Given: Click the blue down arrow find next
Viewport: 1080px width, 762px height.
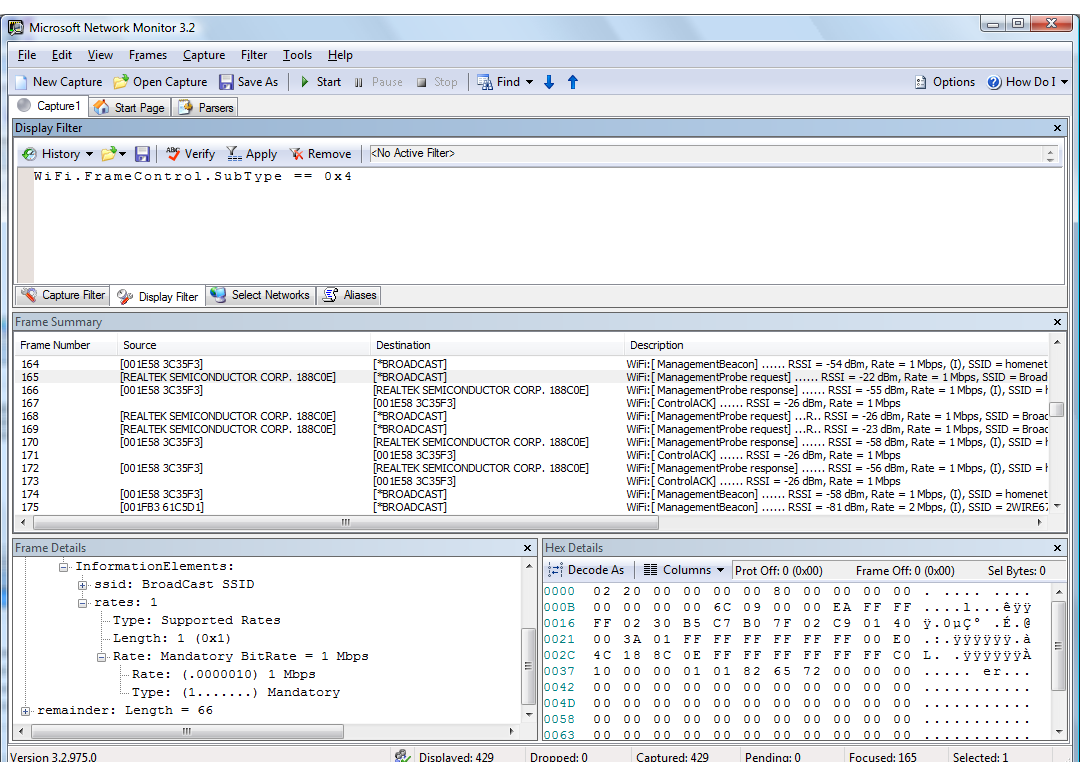Looking at the screenshot, I should tap(549, 82).
